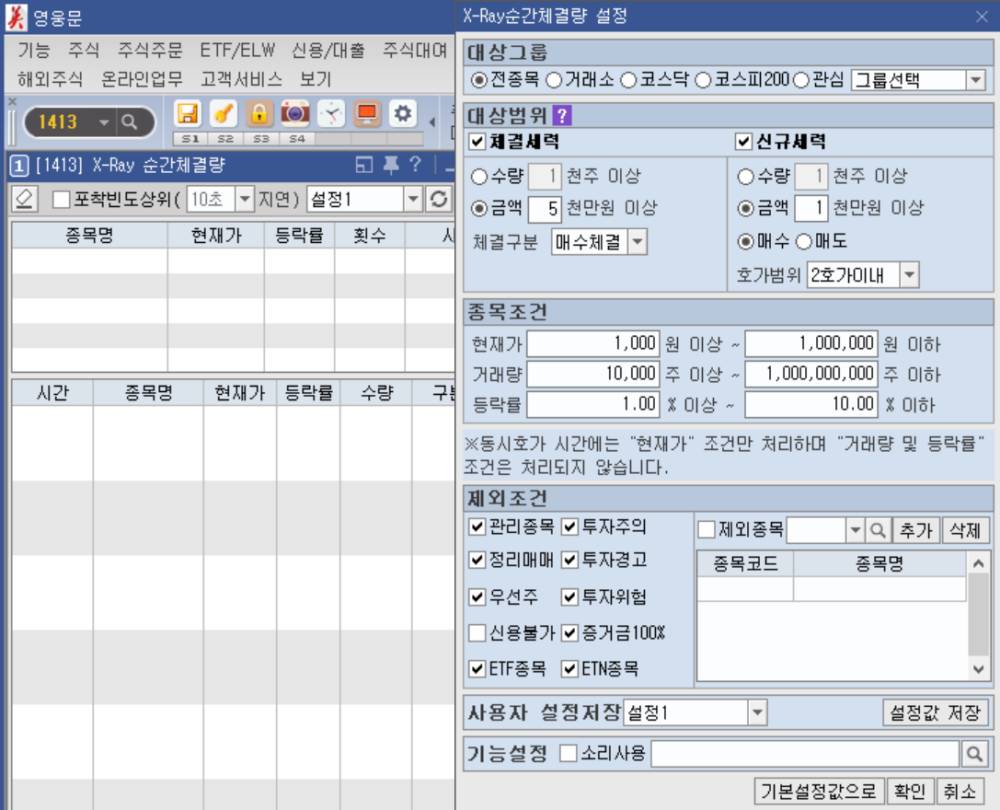Click the orange monitor display icon
The image size is (1000, 810).
[367, 113]
